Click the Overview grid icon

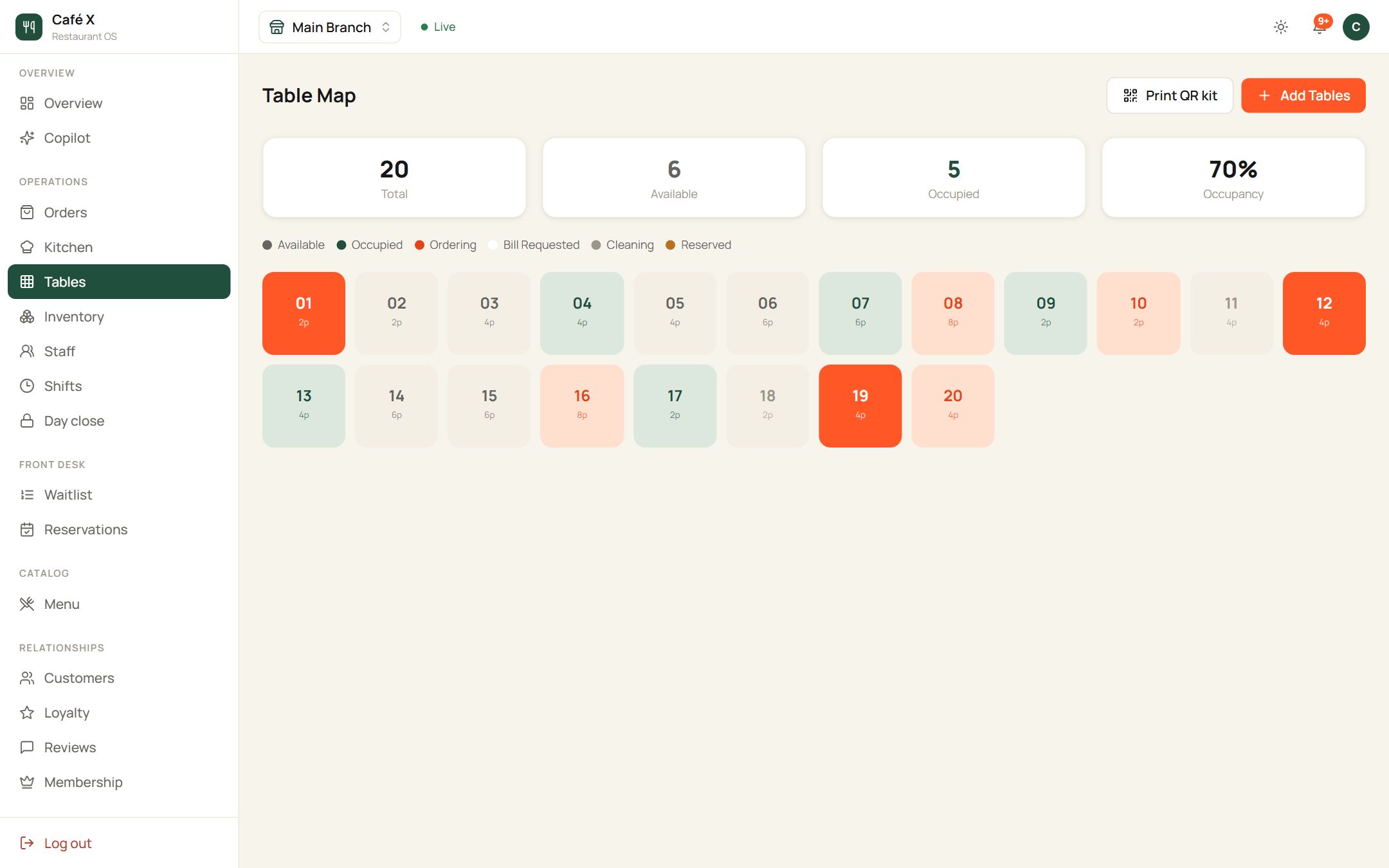click(27, 104)
